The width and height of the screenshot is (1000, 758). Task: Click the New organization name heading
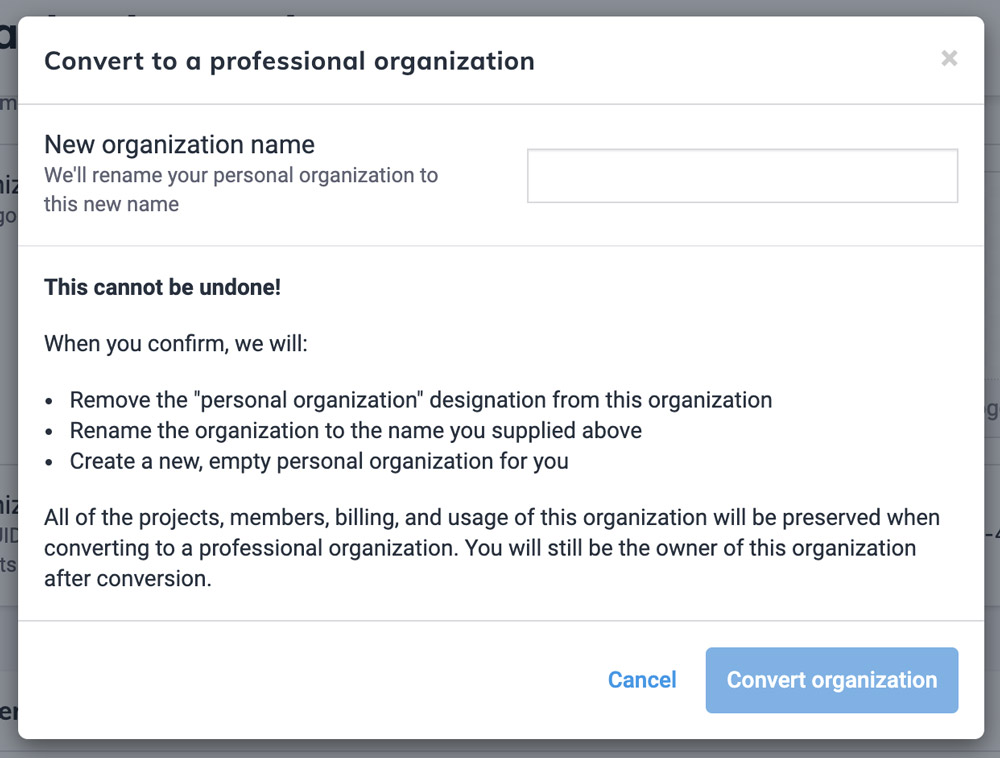pos(178,144)
